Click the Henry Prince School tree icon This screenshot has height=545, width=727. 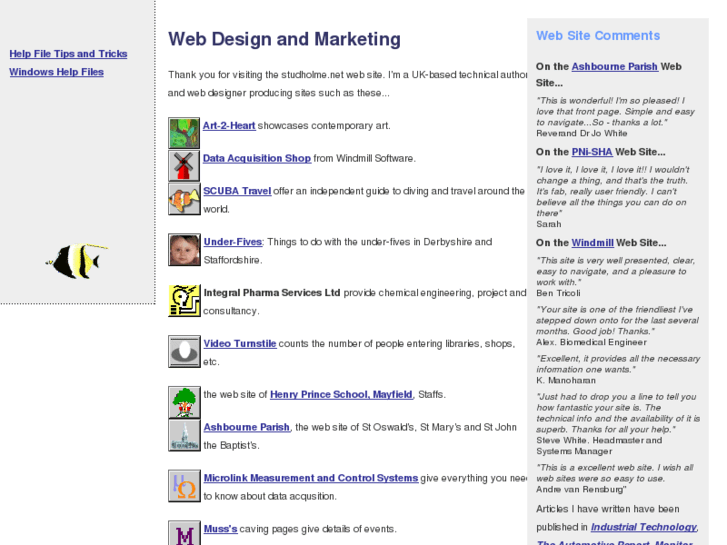pos(184,402)
